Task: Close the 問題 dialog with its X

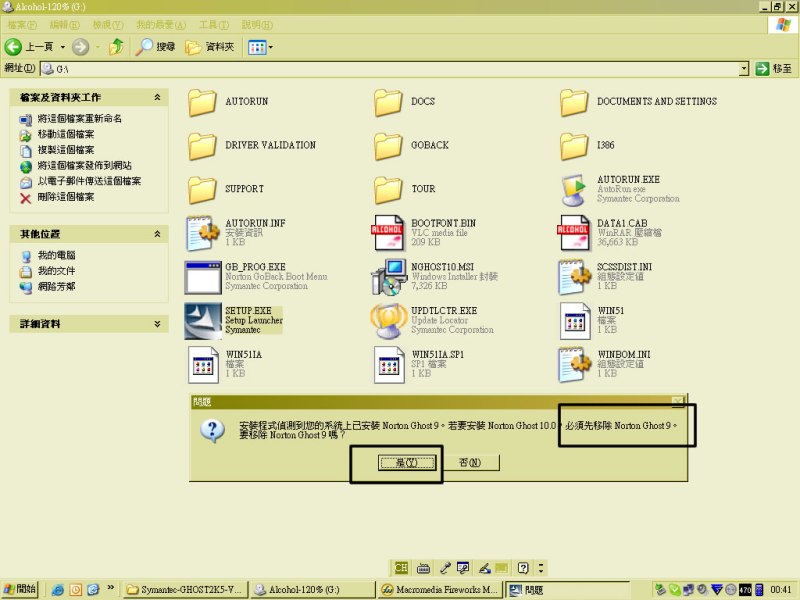Action: [678, 402]
